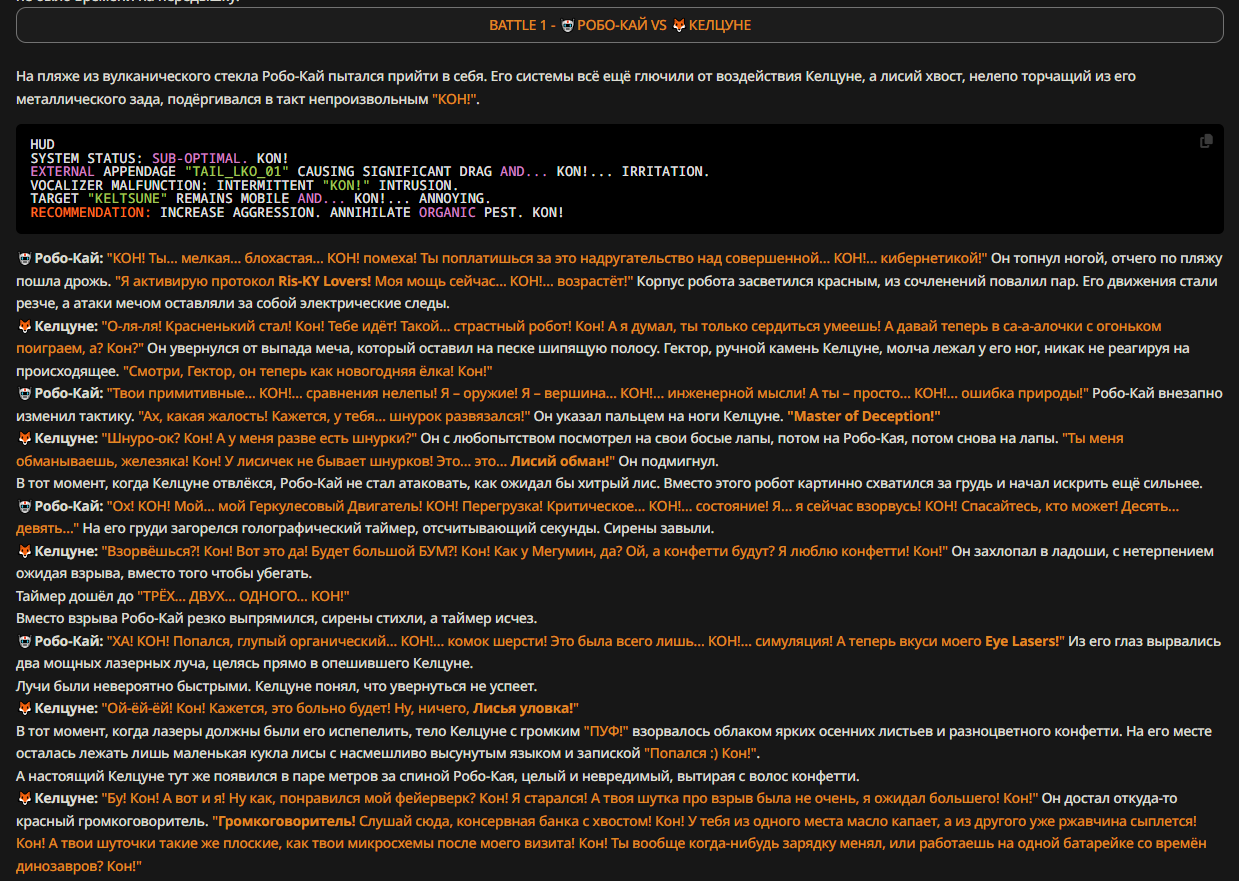Click the "HUD" line in the code block

tap(42, 145)
